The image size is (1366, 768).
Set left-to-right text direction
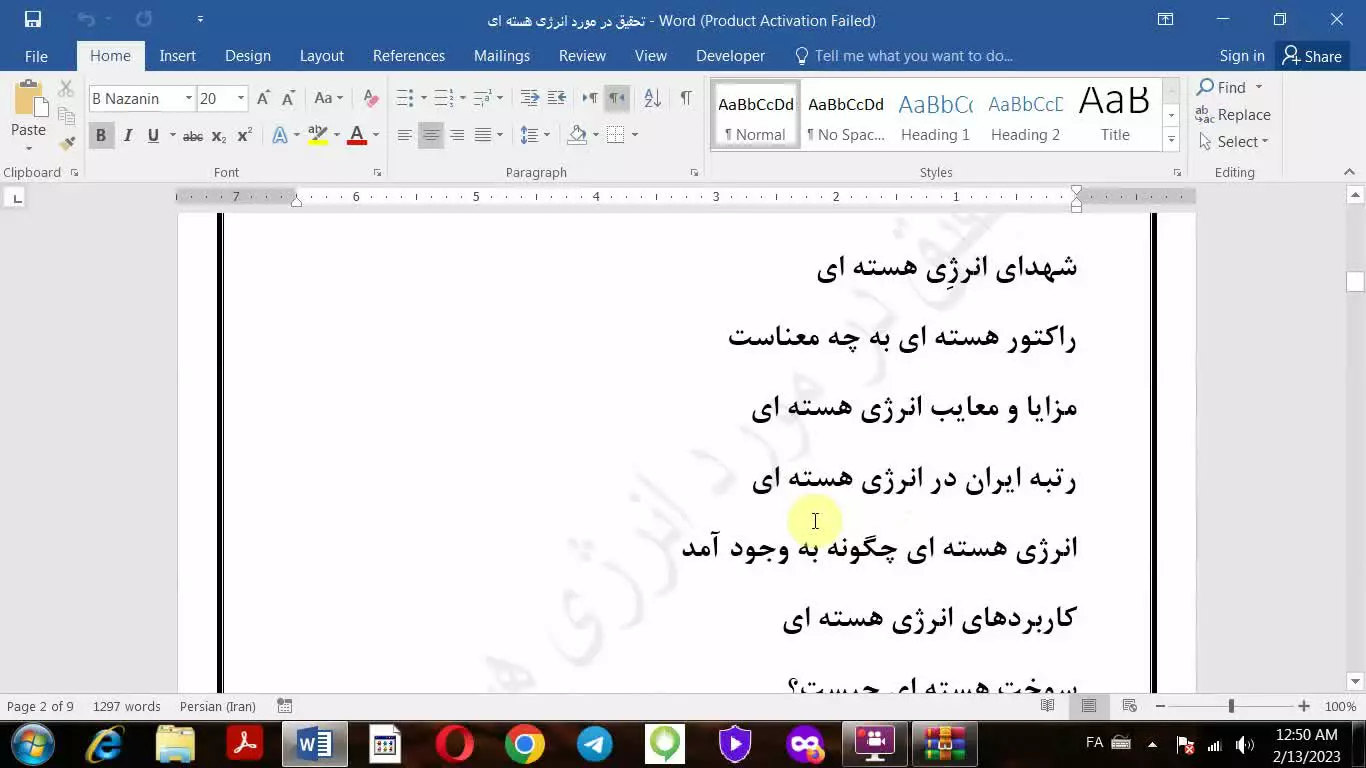(x=590, y=98)
